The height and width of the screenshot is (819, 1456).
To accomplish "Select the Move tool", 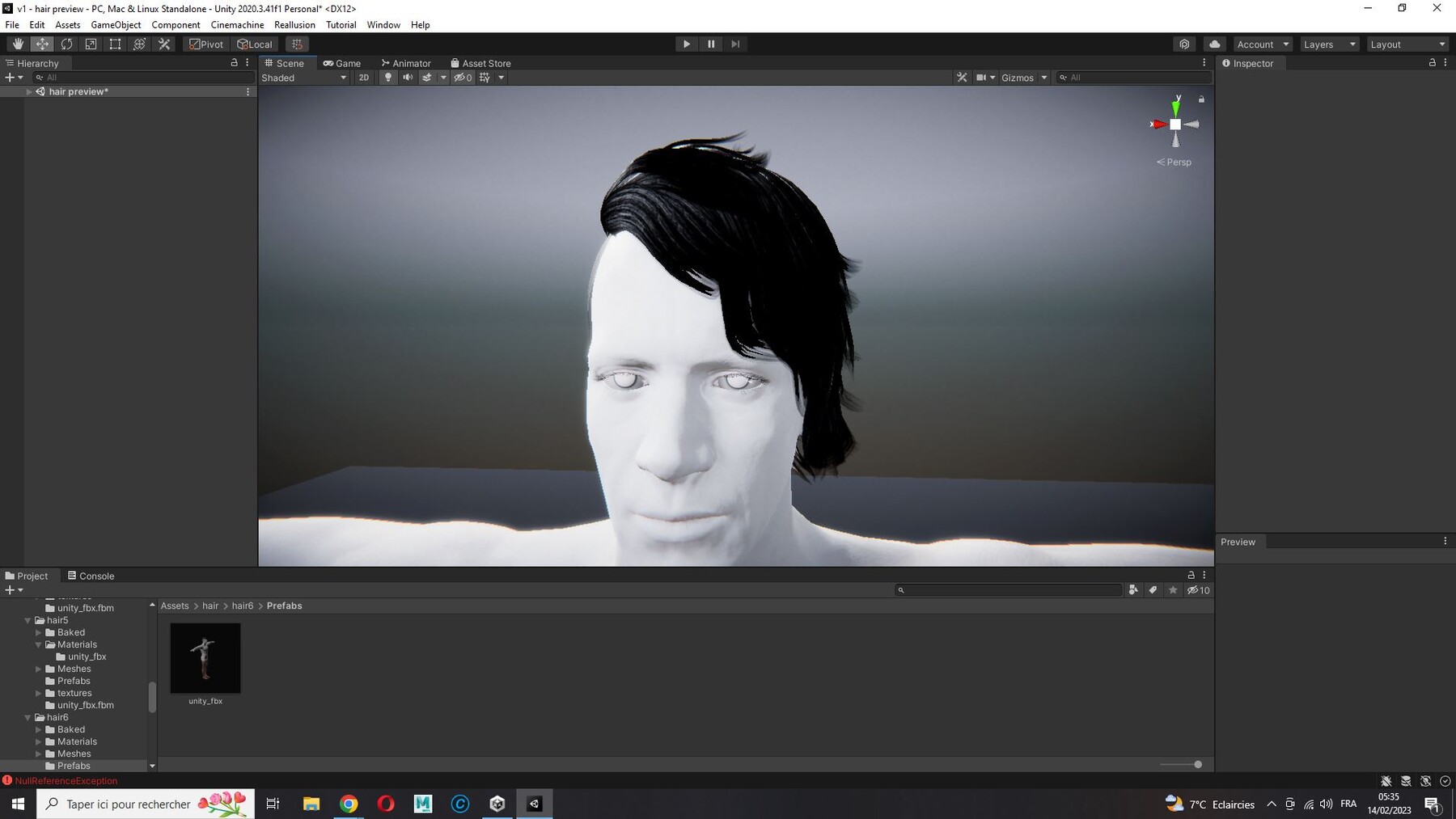I will coord(42,44).
